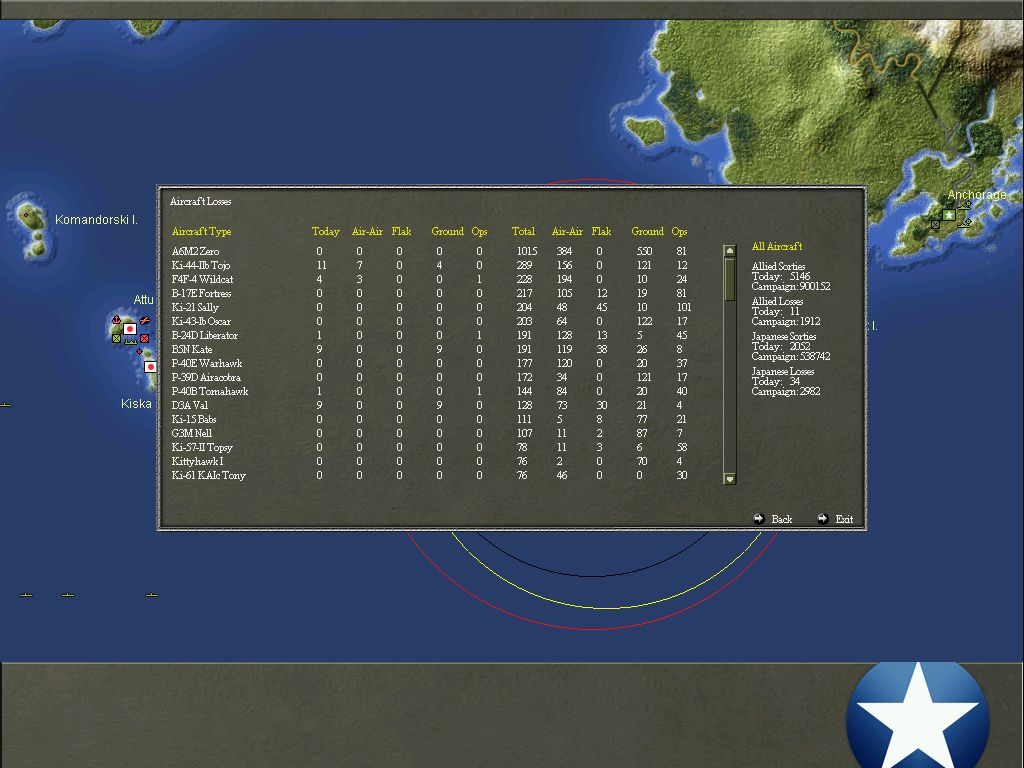The image size is (1024, 768).
Task: Select the D3A Val row
Action: click(431, 405)
